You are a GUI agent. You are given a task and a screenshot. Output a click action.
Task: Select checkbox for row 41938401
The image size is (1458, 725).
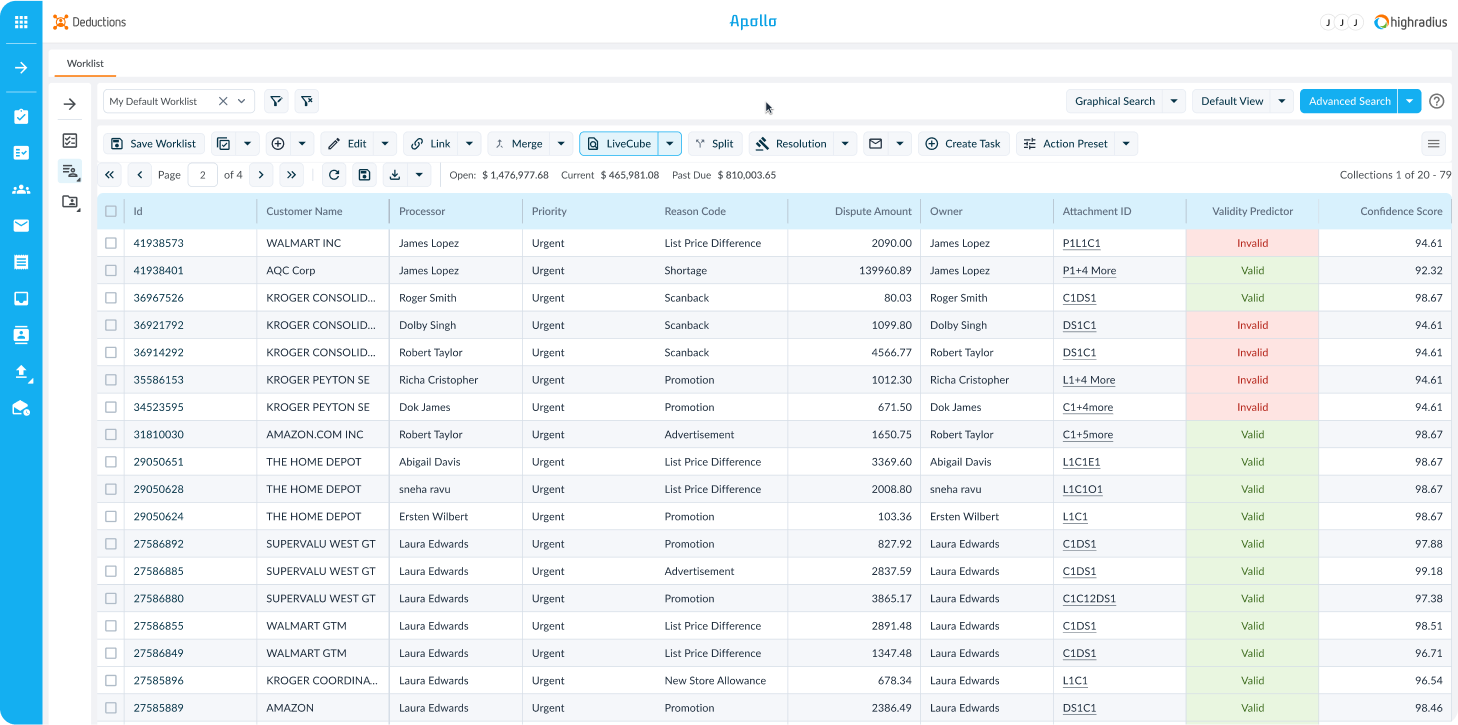[111, 270]
